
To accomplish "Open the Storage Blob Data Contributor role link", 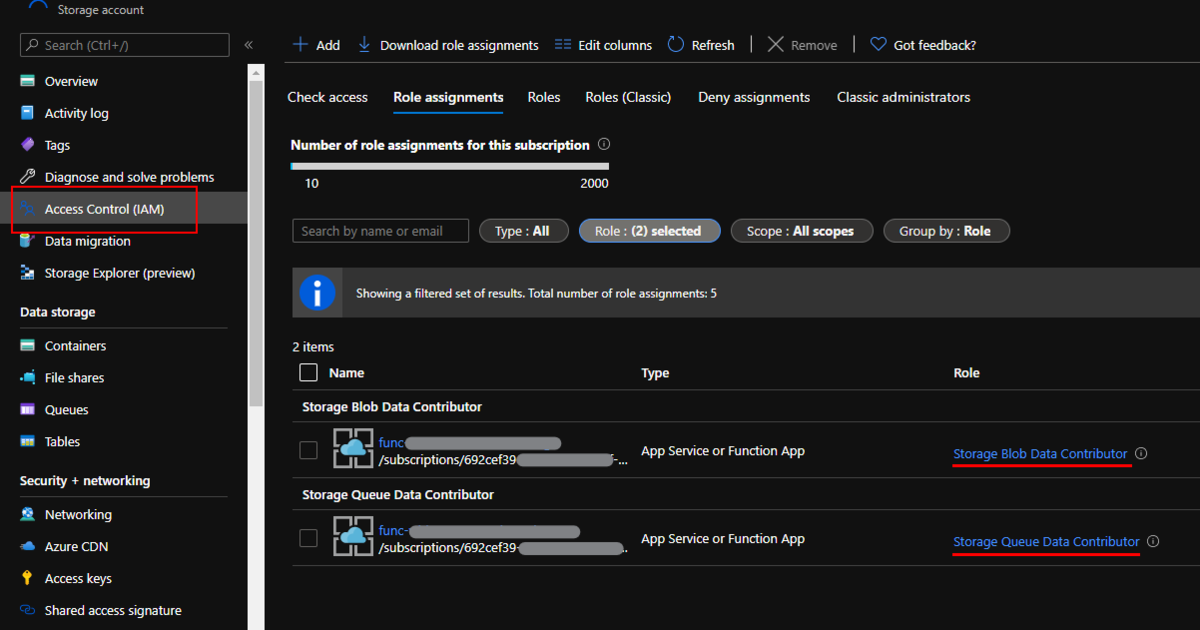I will (x=1040, y=454).
